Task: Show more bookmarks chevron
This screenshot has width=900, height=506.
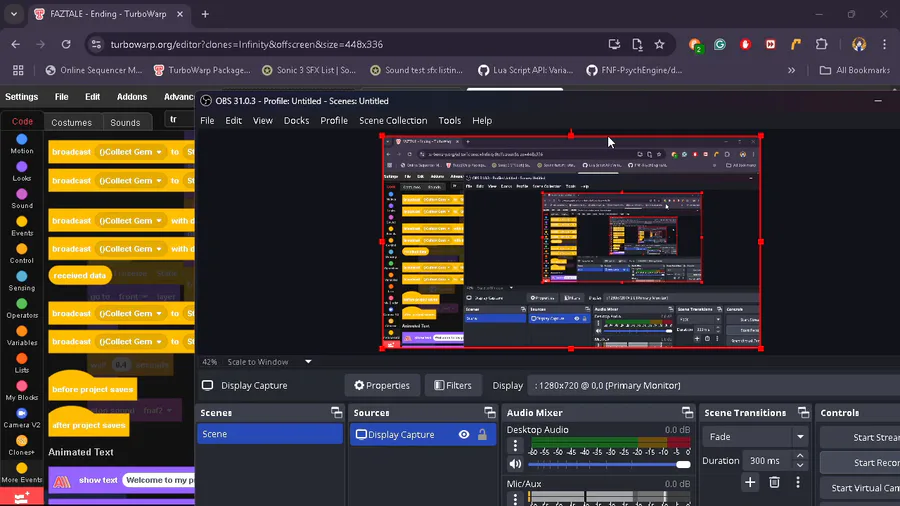Action: pos(792,71)
